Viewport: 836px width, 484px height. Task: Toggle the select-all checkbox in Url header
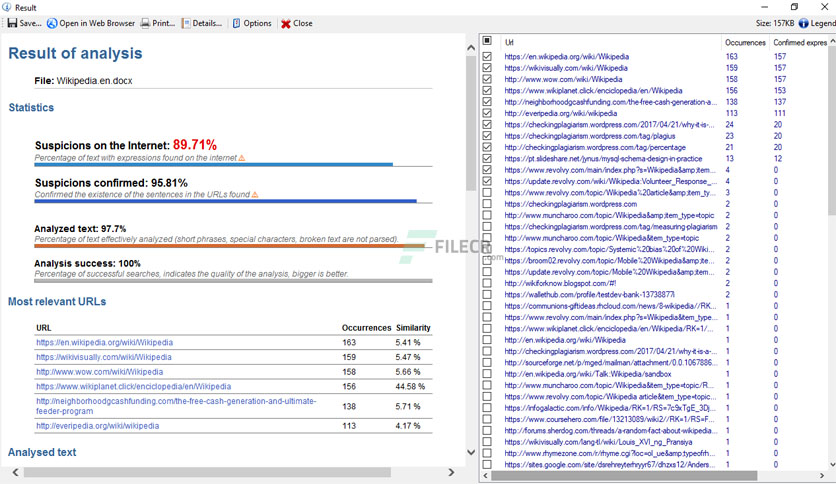pos(487,41)
